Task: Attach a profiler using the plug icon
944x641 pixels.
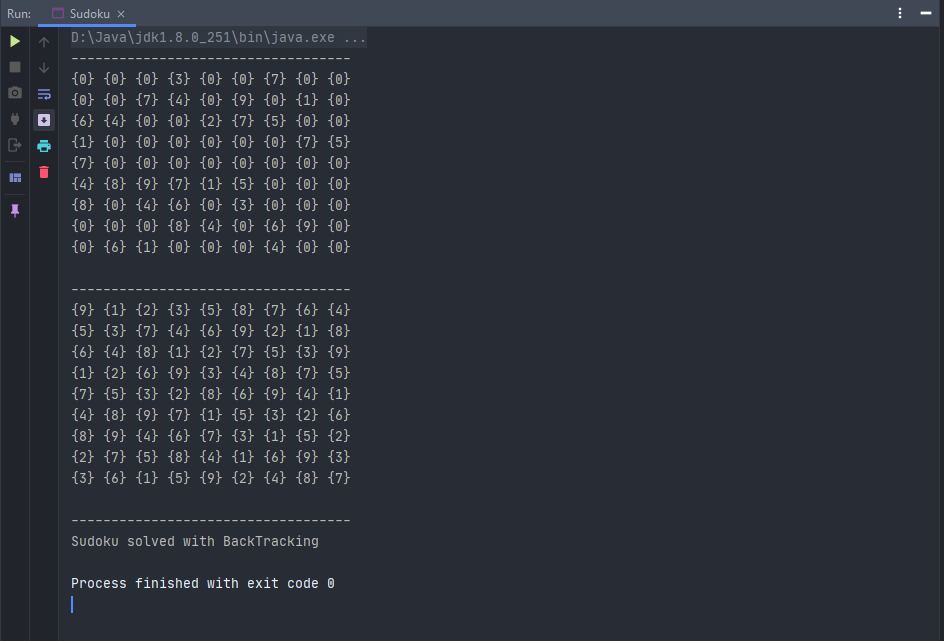Action: coord(15,118)
